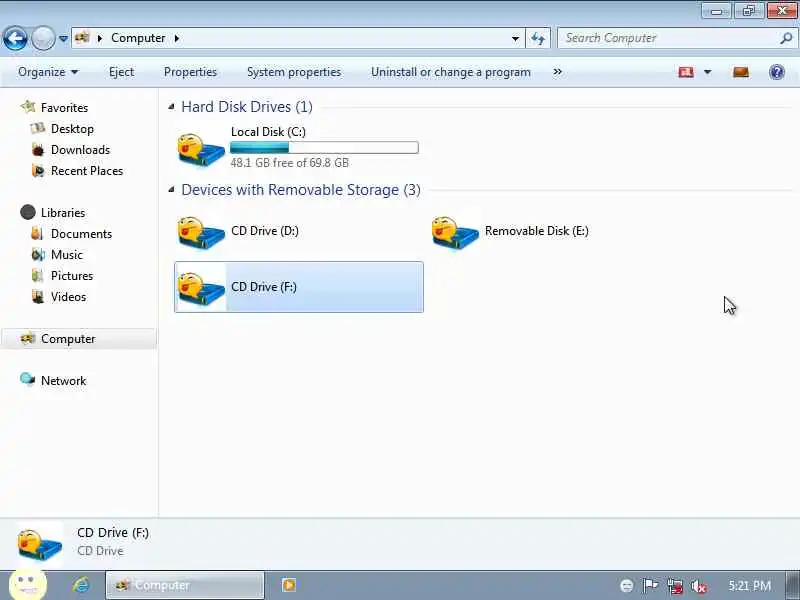Click the Forward navigation arrow
Screen dimensions: 800x600
[x=43, y=38]
